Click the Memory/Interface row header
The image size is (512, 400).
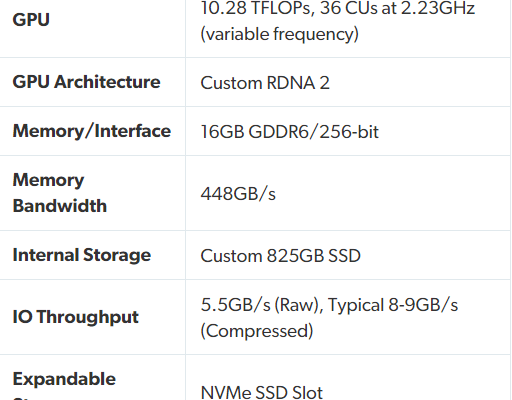coord(92,131)
